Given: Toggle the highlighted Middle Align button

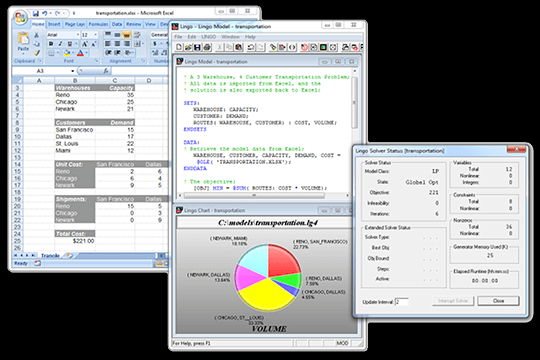Looking at the screenshot, I should click(x=127, y=35).
